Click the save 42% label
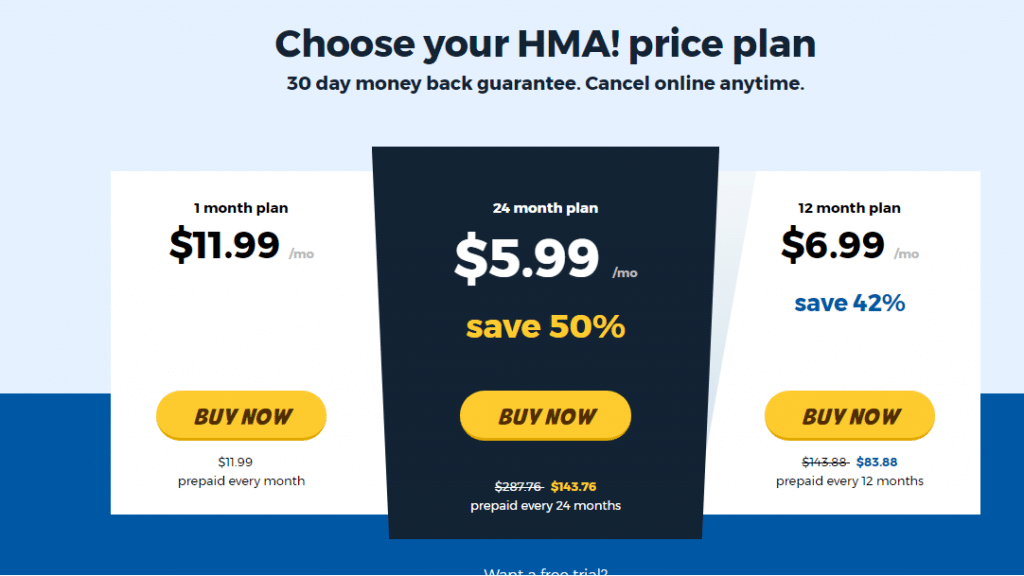 click(850, 303)
